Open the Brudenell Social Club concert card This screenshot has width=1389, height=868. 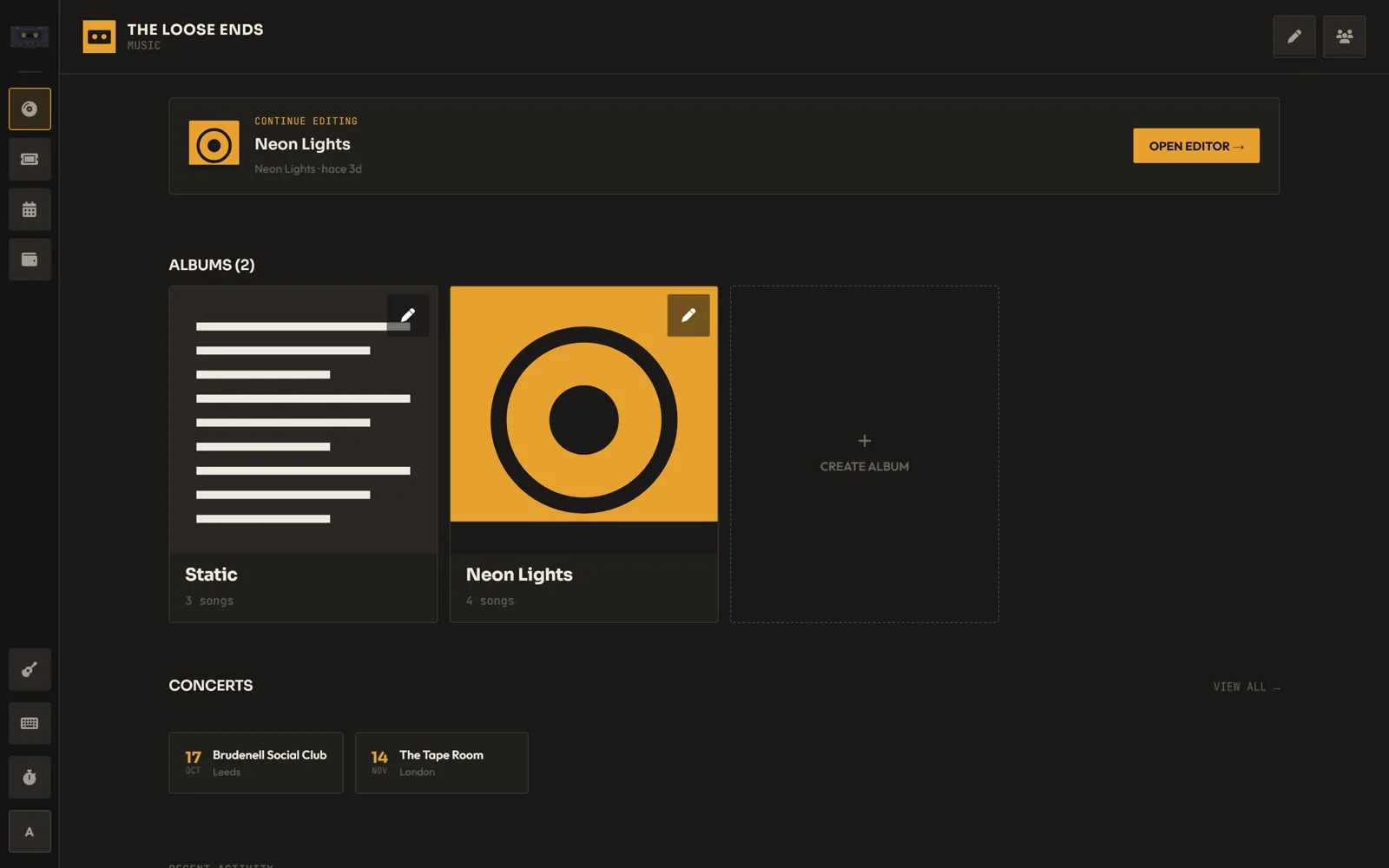pyautogui.click(x=256, y=763)
